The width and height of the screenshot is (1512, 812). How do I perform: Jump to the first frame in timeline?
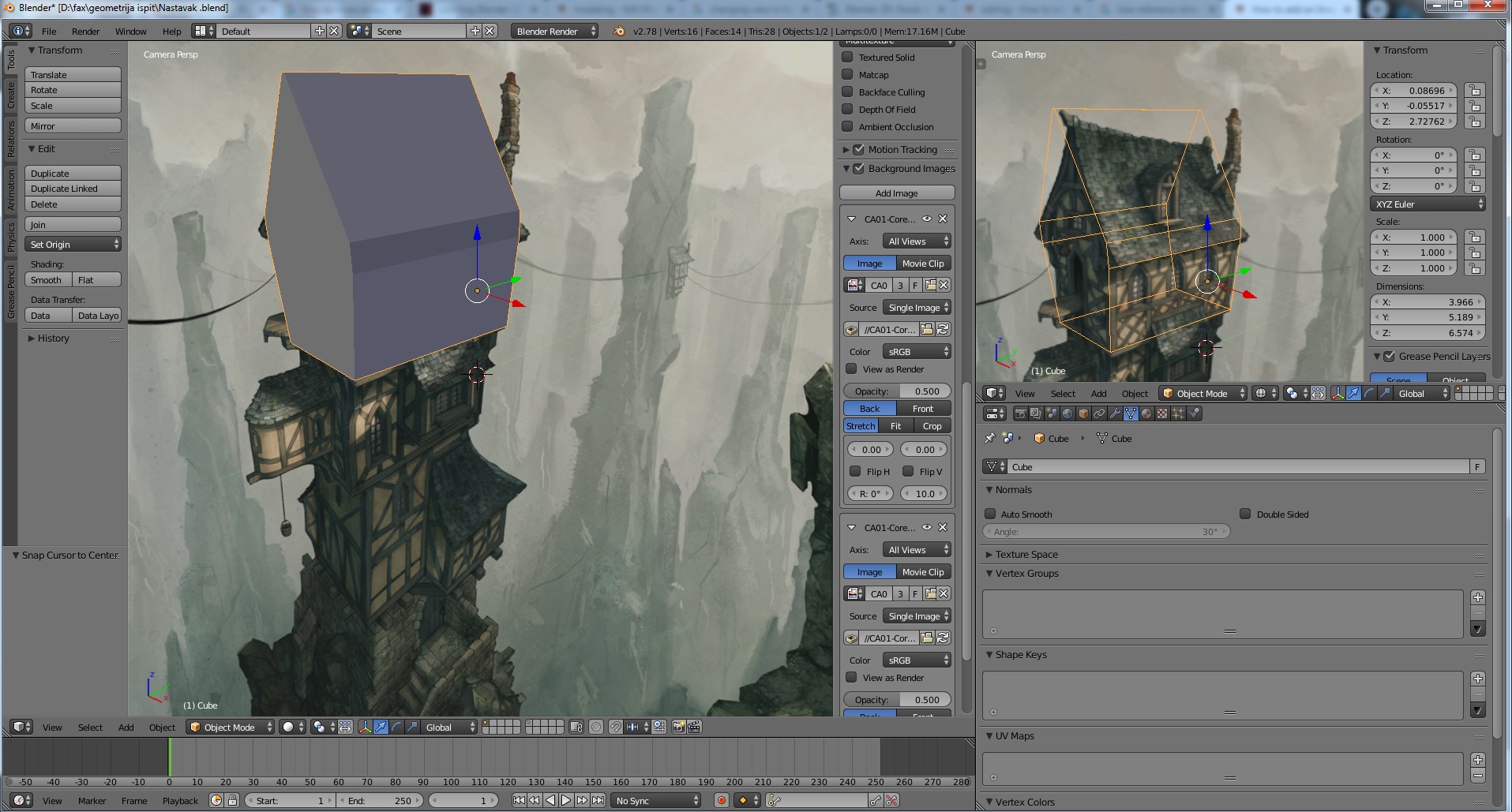[519, 800]
